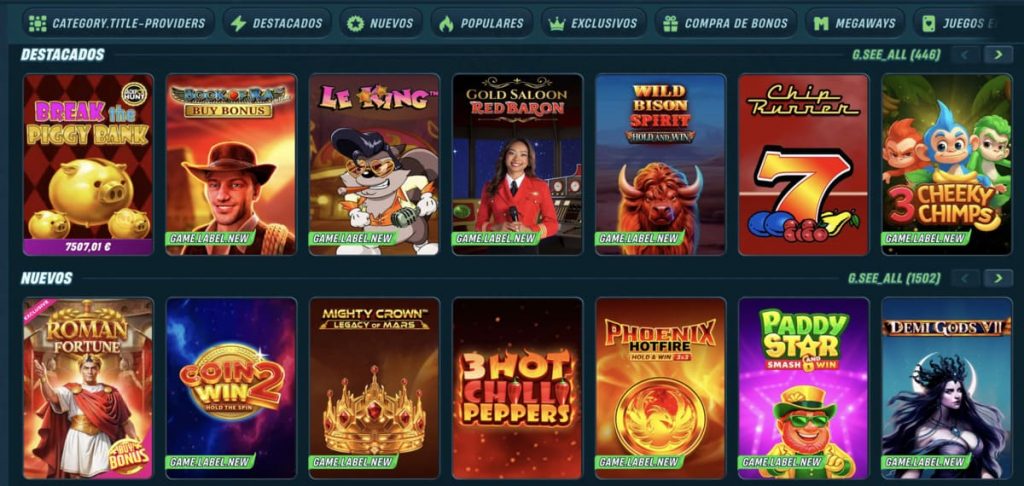Open Roman Fortune game tile
1024x486 pixels.
88,388
